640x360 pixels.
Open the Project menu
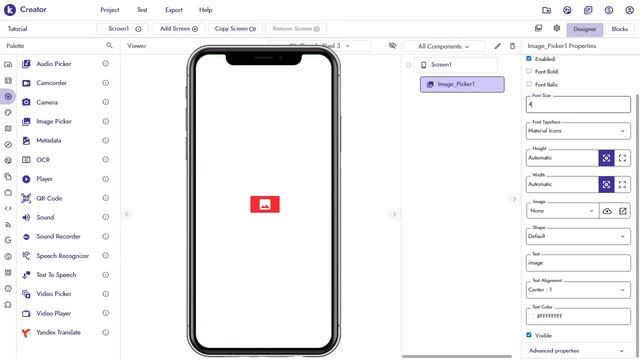pyautogui.click(x=110, y=10)
